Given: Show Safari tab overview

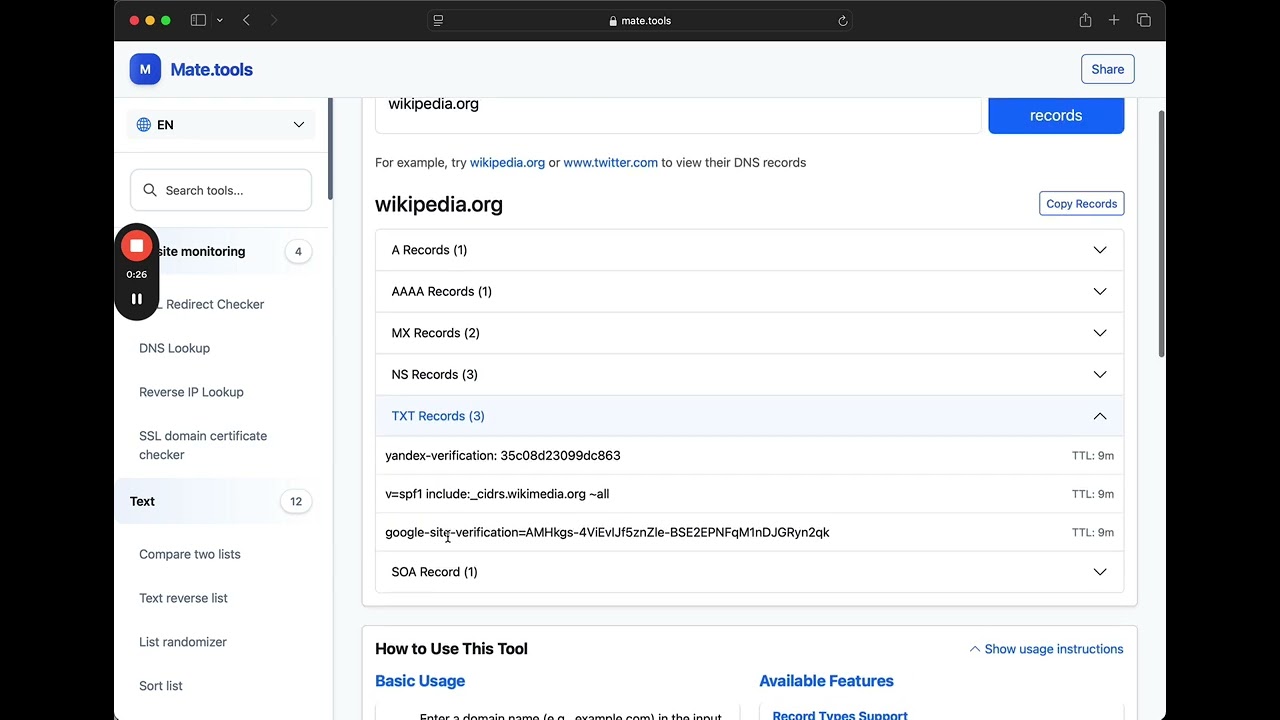Looking at the screenshot, I should 1144,20.
